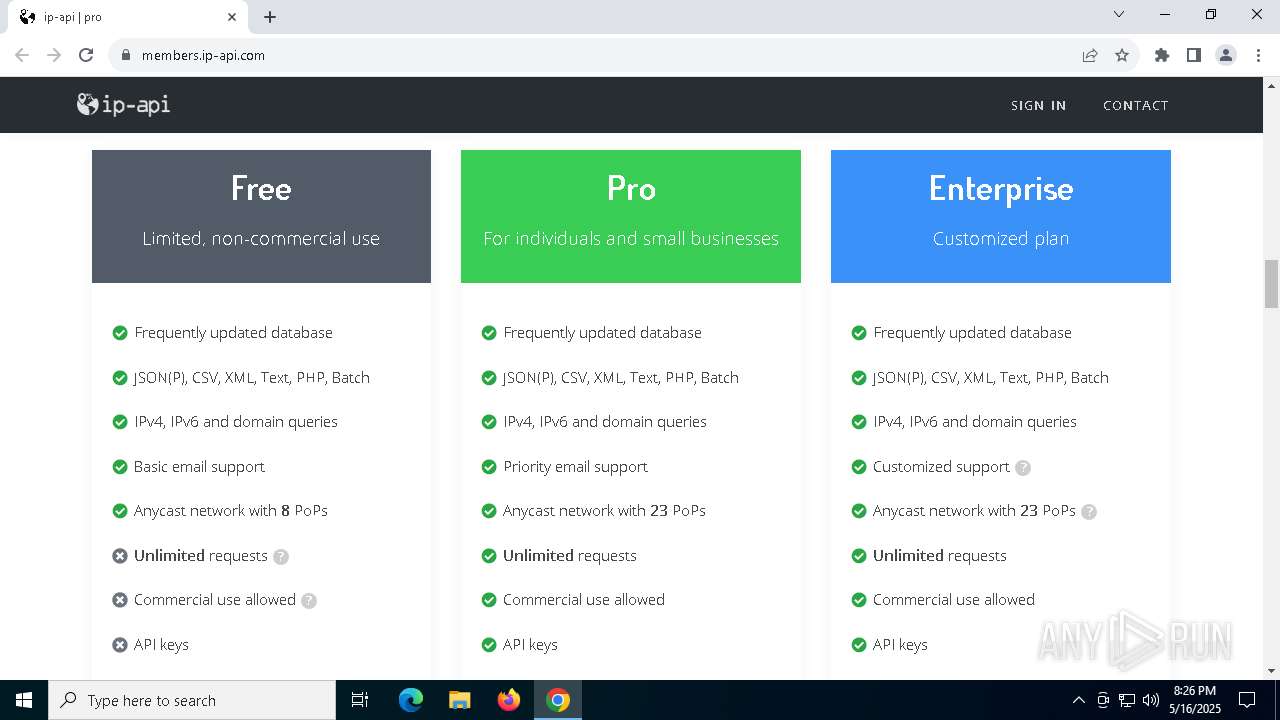Click the green check beside Free Basic email support
1280x720 pixels.
click(x=120, y=467)
